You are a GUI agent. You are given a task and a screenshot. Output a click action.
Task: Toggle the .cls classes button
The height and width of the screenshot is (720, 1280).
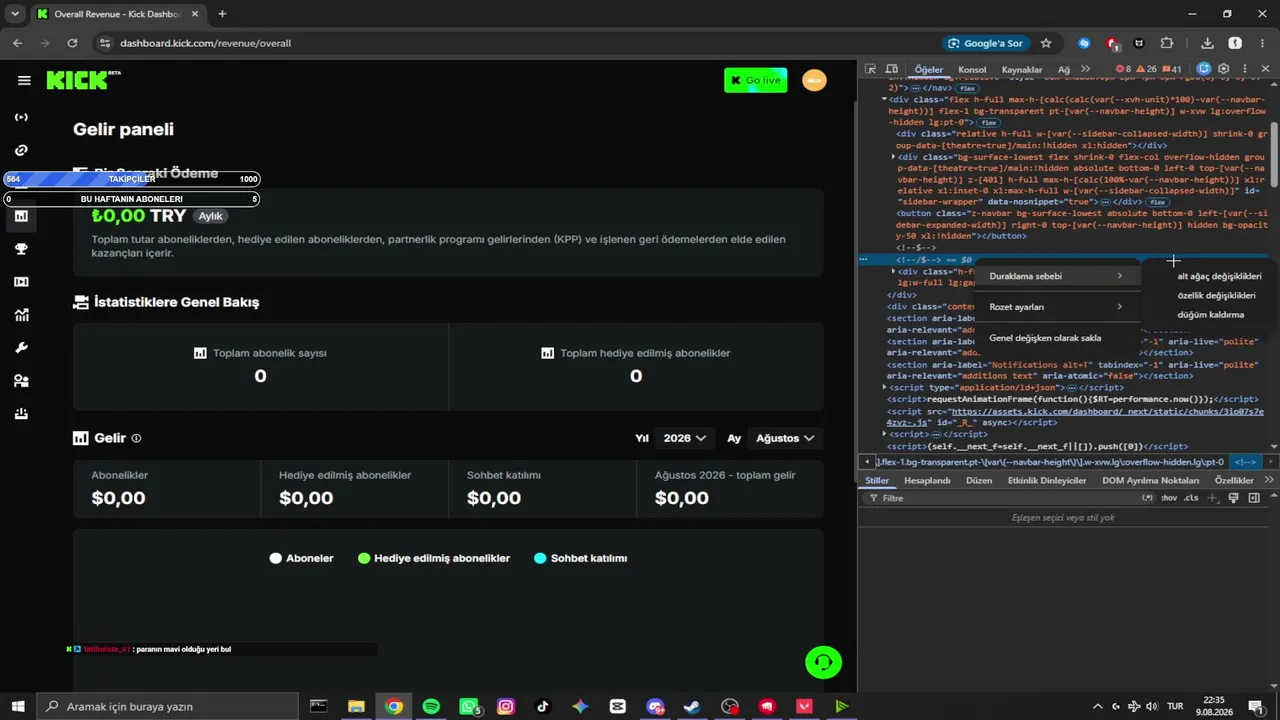pyautogui.click(x=1191, y=498)
